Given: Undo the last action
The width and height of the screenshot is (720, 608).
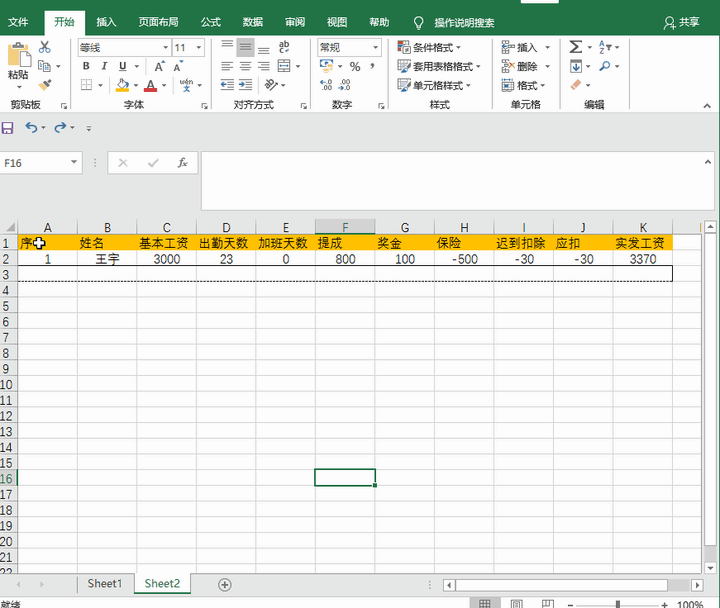Looking at the screenshot, I should (31, 128).
